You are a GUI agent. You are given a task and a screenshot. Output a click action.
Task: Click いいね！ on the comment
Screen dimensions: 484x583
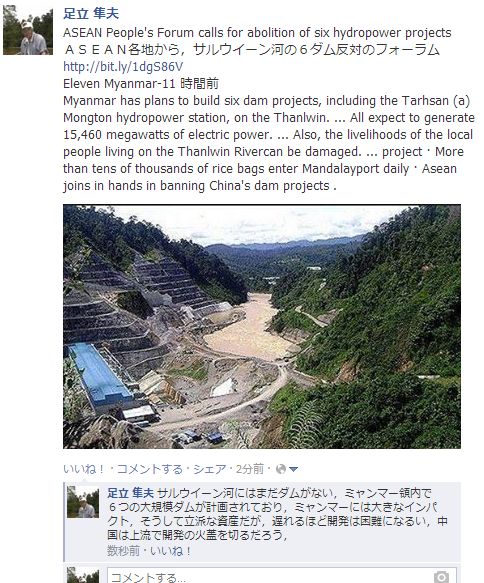[171, 551]
